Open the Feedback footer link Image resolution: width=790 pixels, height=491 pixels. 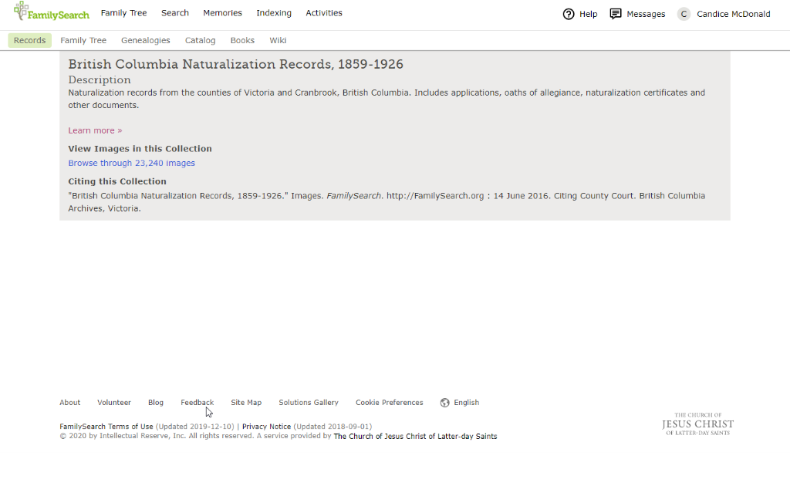pos(197,403)
